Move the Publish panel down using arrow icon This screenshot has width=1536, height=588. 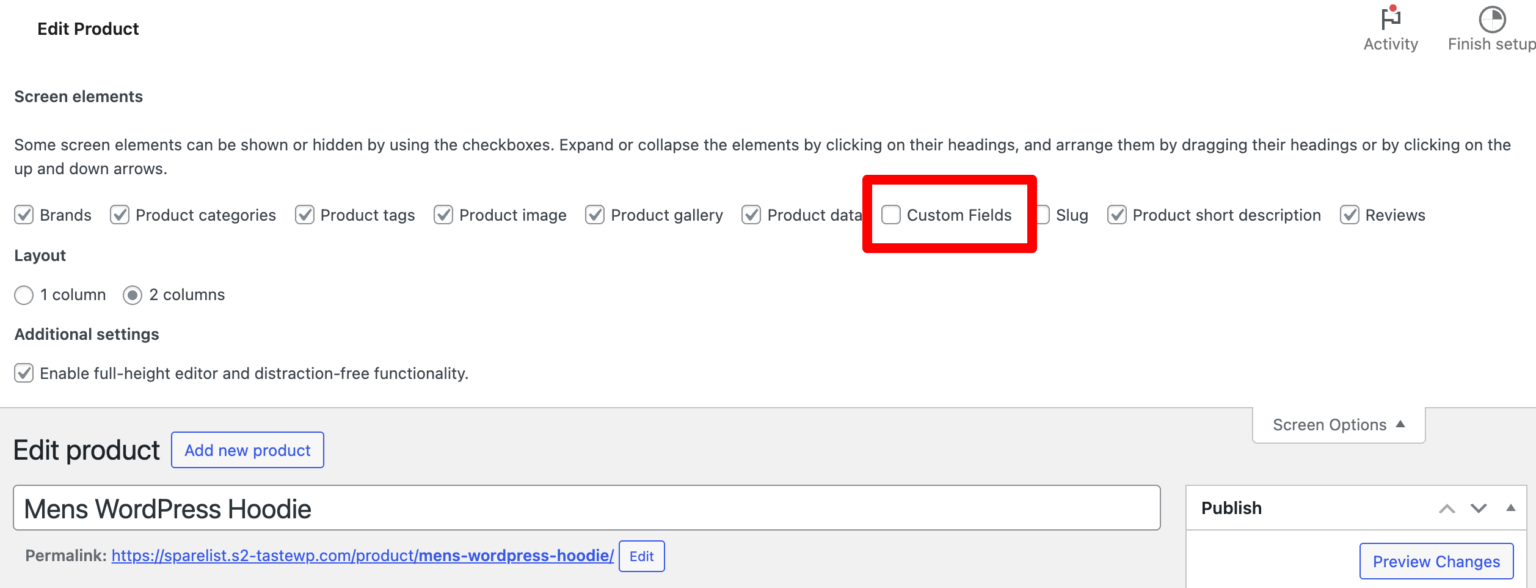[1479, 508]
